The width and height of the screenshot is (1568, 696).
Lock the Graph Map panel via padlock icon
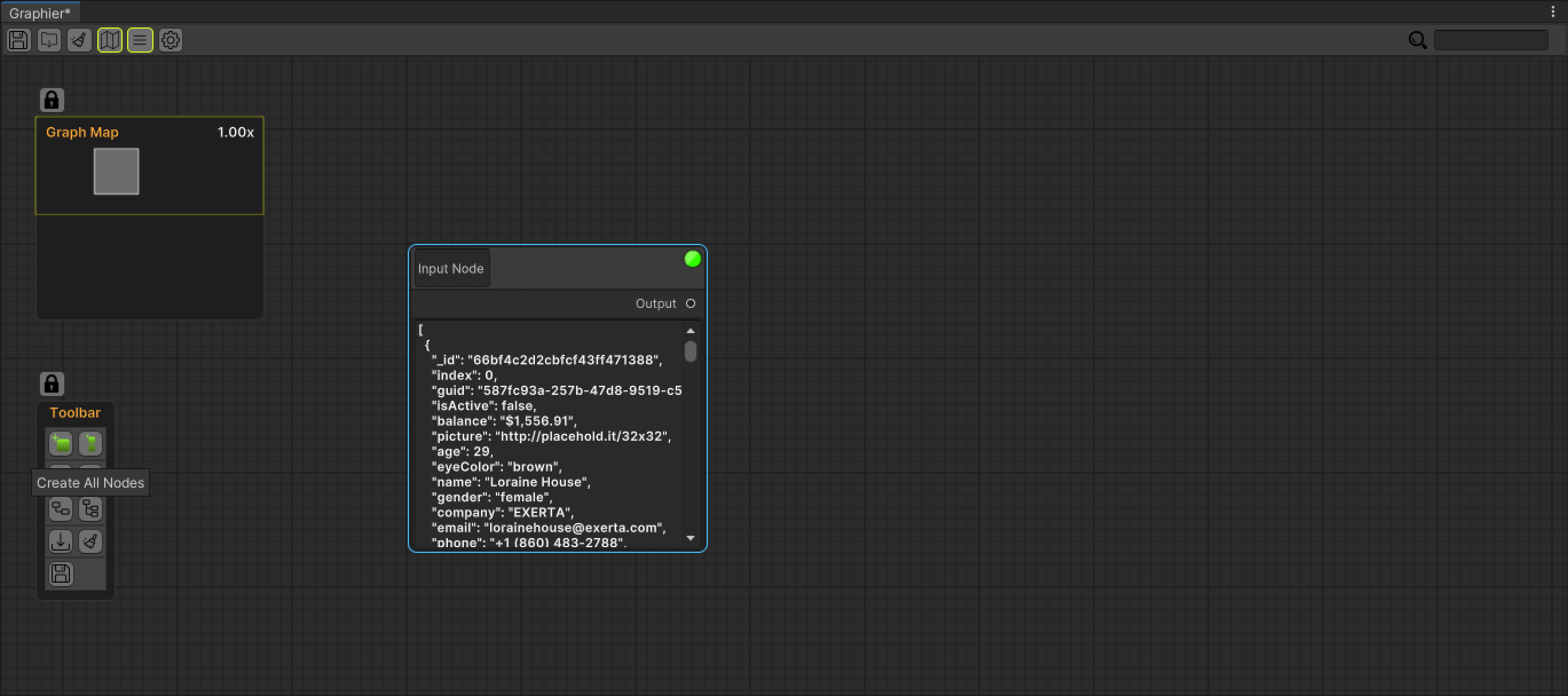[x=52, y=99]
